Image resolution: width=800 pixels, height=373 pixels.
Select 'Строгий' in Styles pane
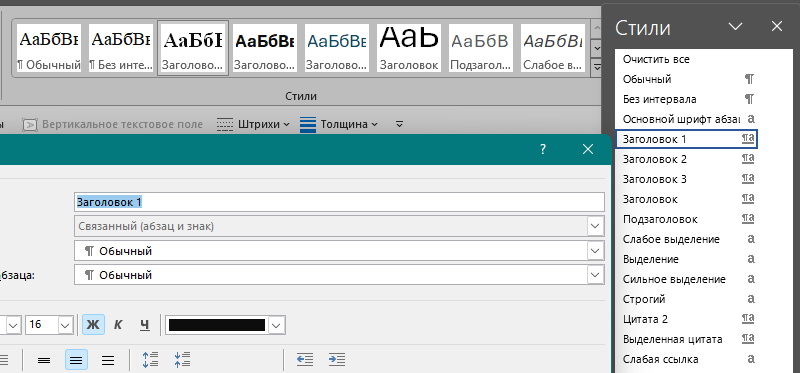point(686,299)
